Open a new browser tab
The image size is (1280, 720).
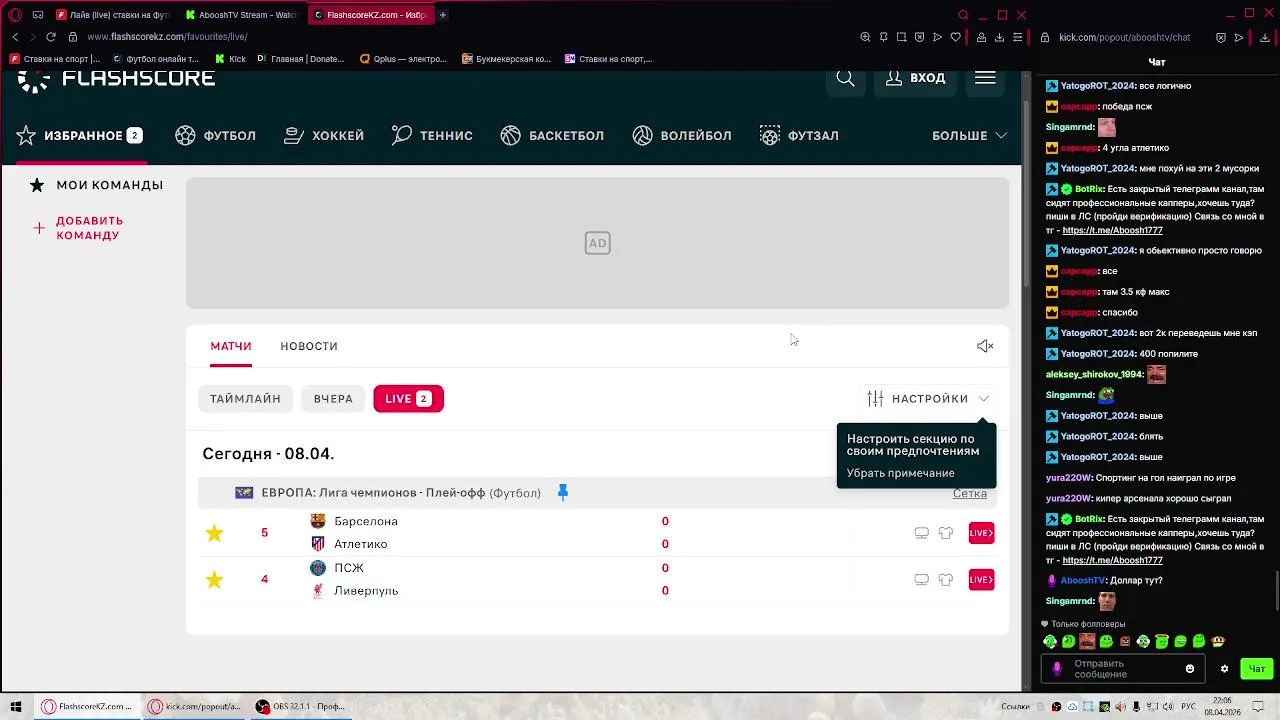pos(443,15)
